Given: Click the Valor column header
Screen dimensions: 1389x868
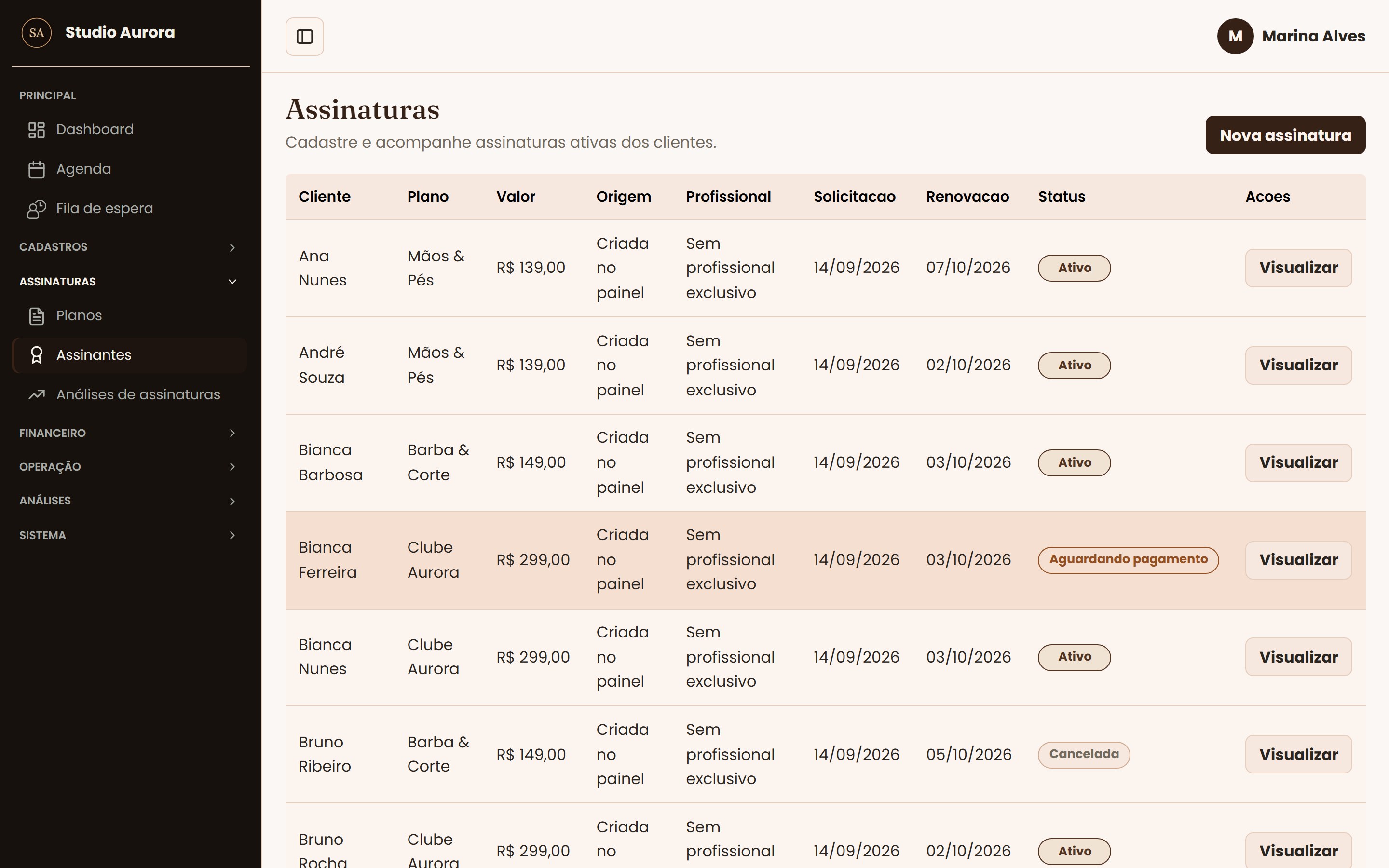Looking at the screenshot, I should point(516,196).
